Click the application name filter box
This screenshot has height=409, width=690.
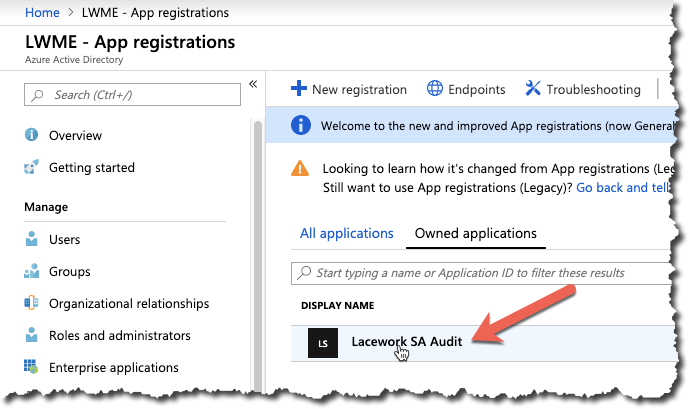tap(480, 273)
